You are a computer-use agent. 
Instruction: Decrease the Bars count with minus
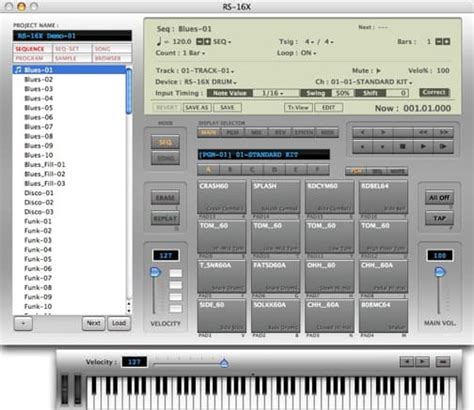pos(439,42)
